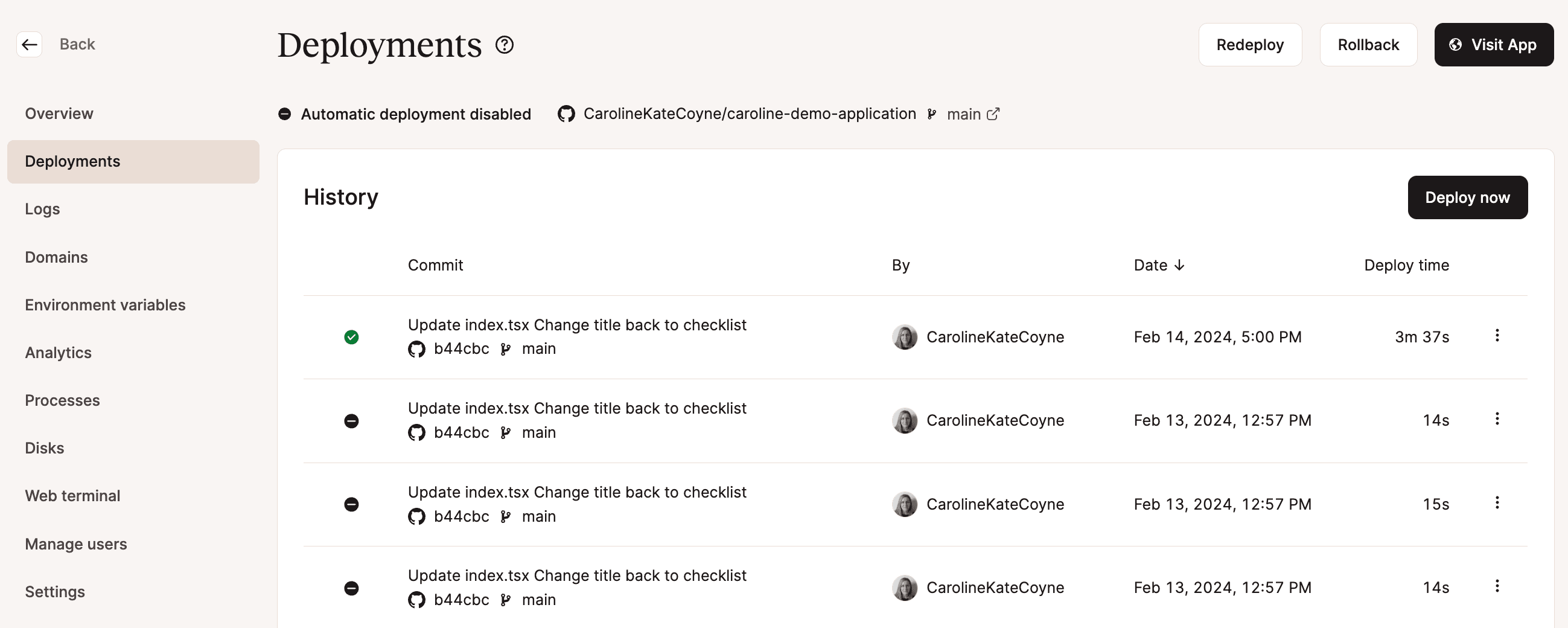Click the GitHub icon beside commit b44cbc

(416, 348)
